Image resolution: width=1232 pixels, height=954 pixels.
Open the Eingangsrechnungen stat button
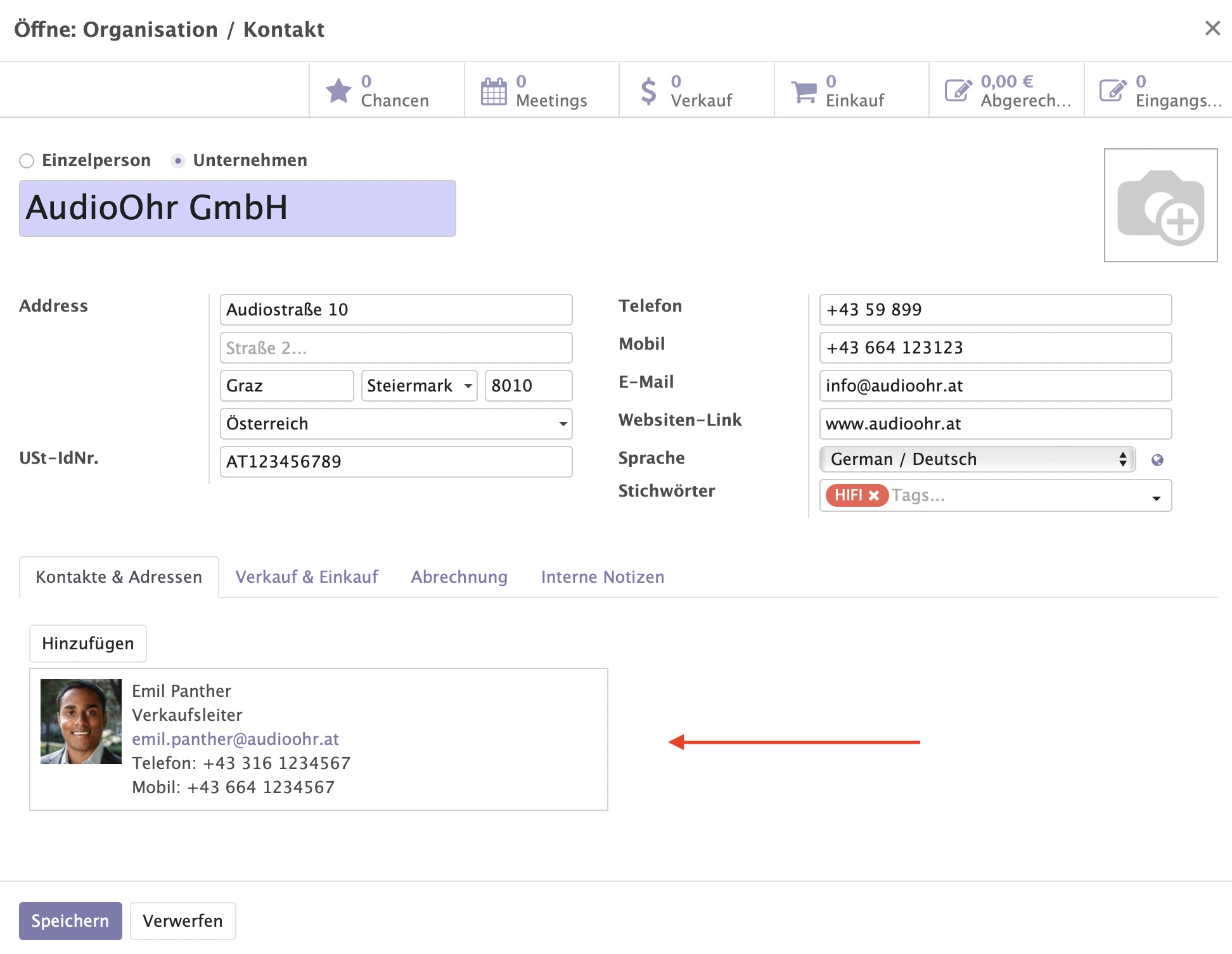pyautogui.click(x=1158, y=91)
